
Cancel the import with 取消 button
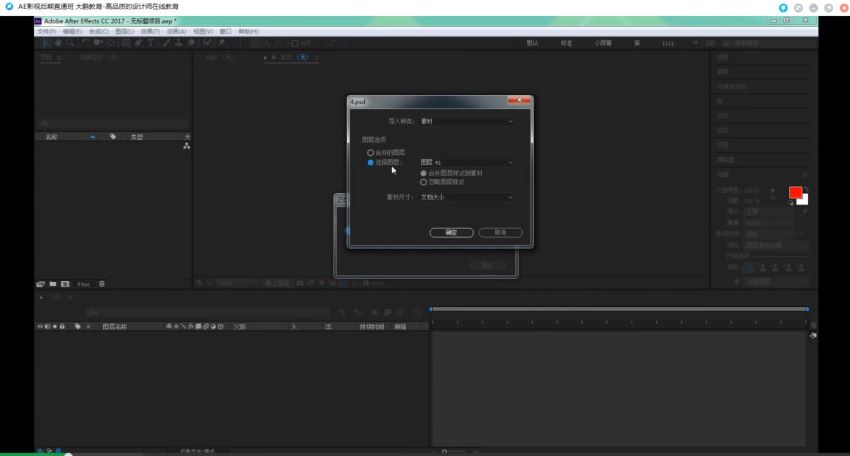click(500, 233)
